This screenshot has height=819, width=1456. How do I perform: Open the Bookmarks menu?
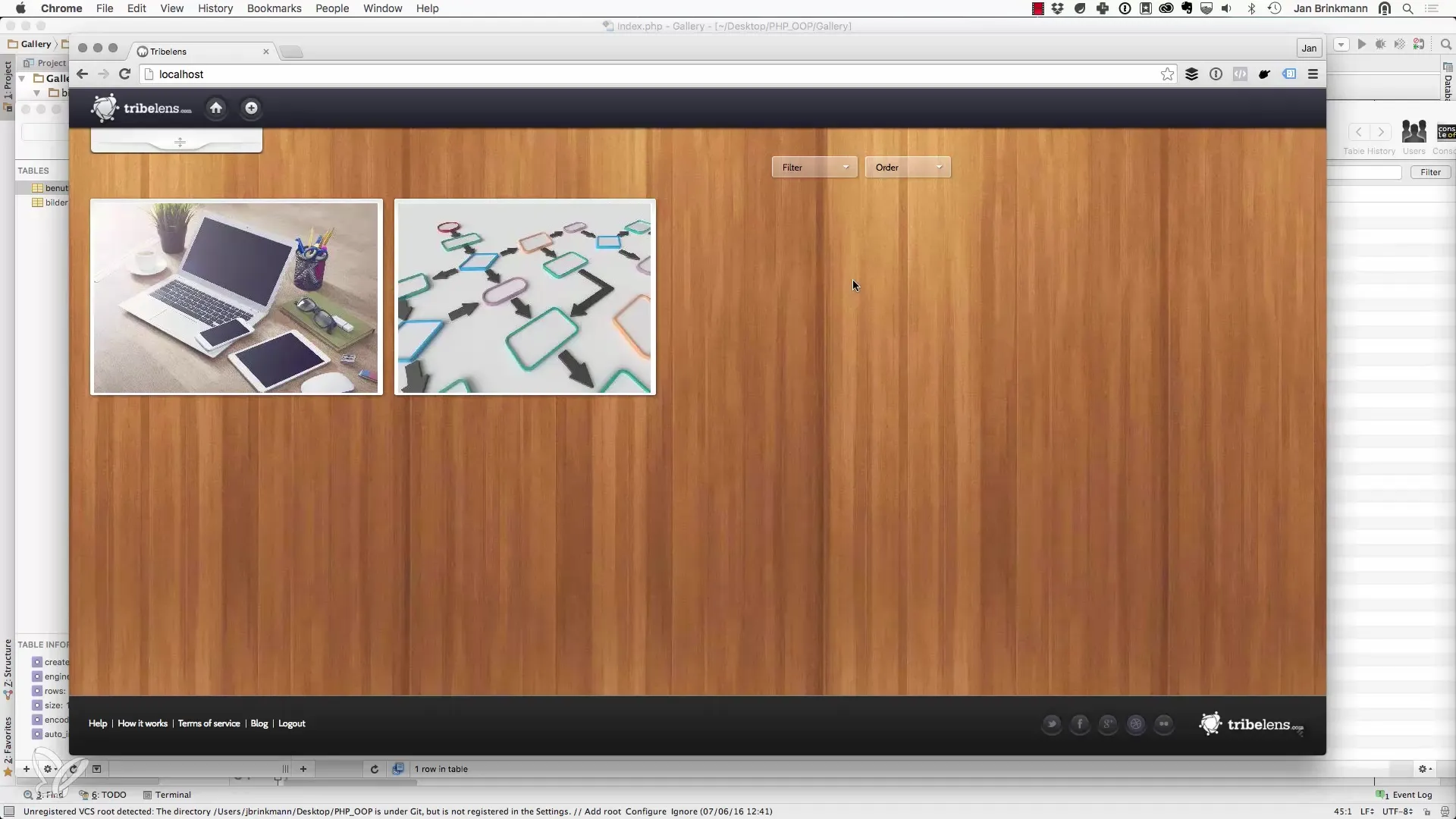(274, 8)
